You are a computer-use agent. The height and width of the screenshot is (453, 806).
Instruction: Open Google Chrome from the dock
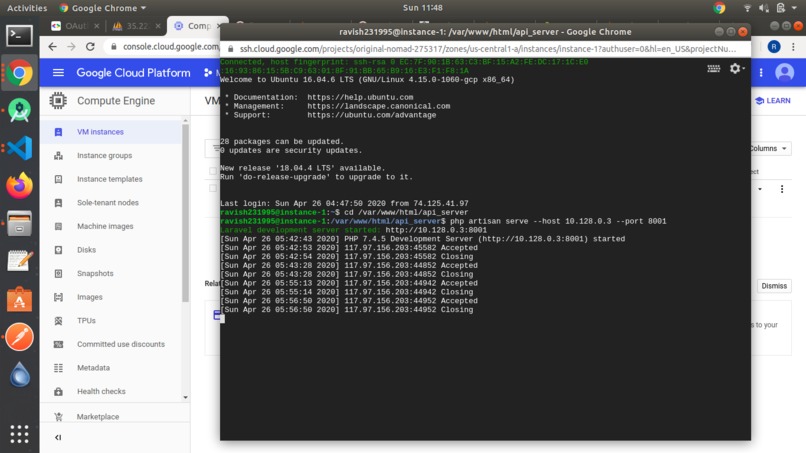19,74
